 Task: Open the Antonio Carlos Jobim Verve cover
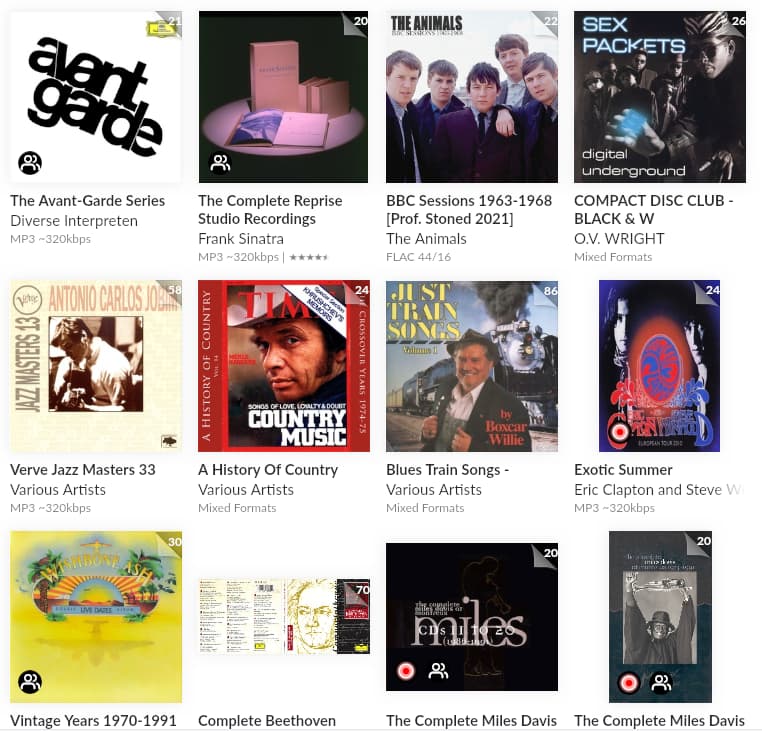(x=96, y=366)
